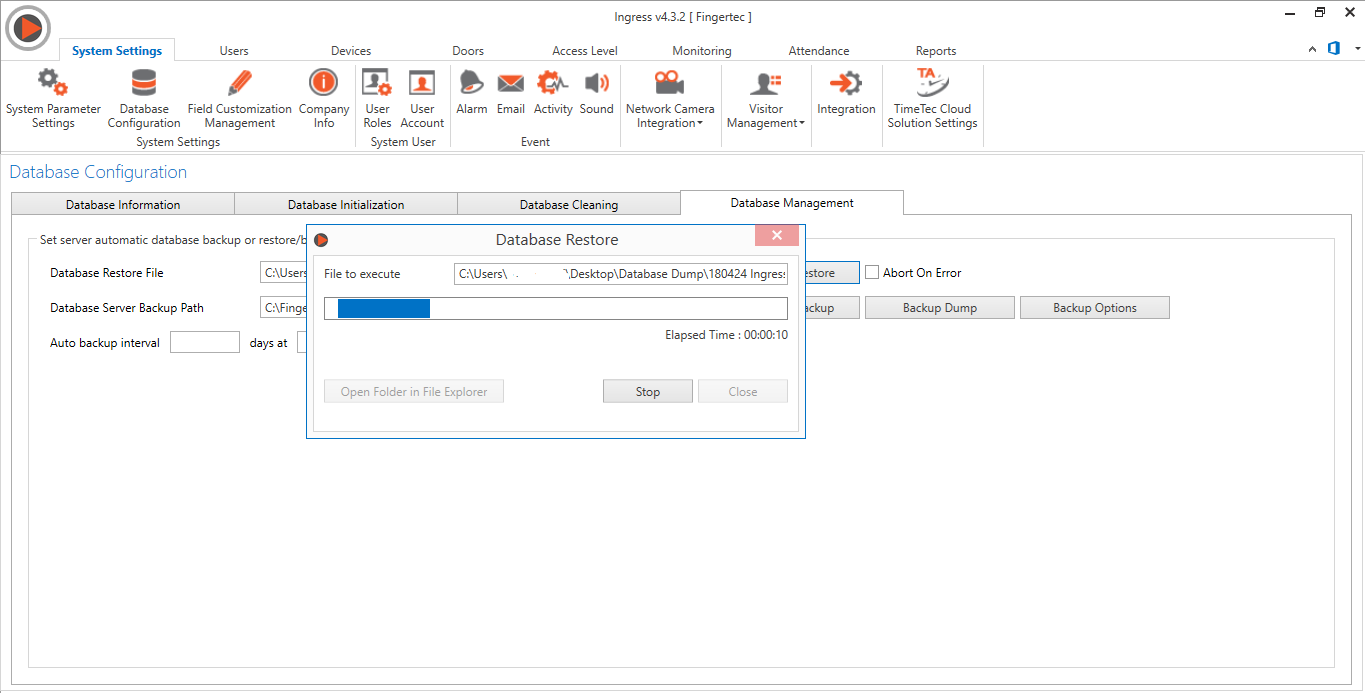Click the Auto backup interval label
This screenshot has height=693, width=1365.
[x=105, y=343]
